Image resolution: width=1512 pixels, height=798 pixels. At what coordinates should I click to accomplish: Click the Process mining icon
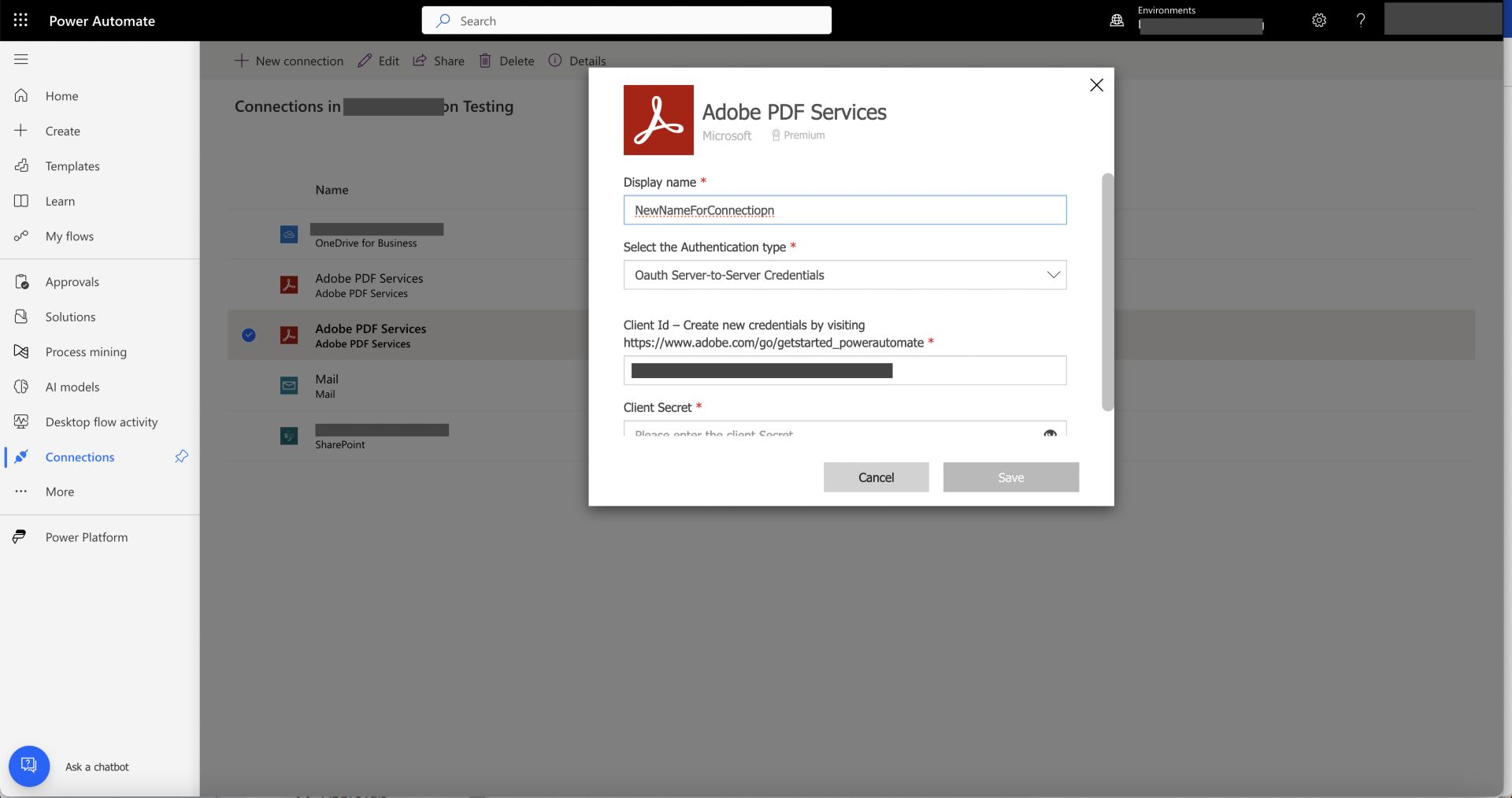[21, 351]
